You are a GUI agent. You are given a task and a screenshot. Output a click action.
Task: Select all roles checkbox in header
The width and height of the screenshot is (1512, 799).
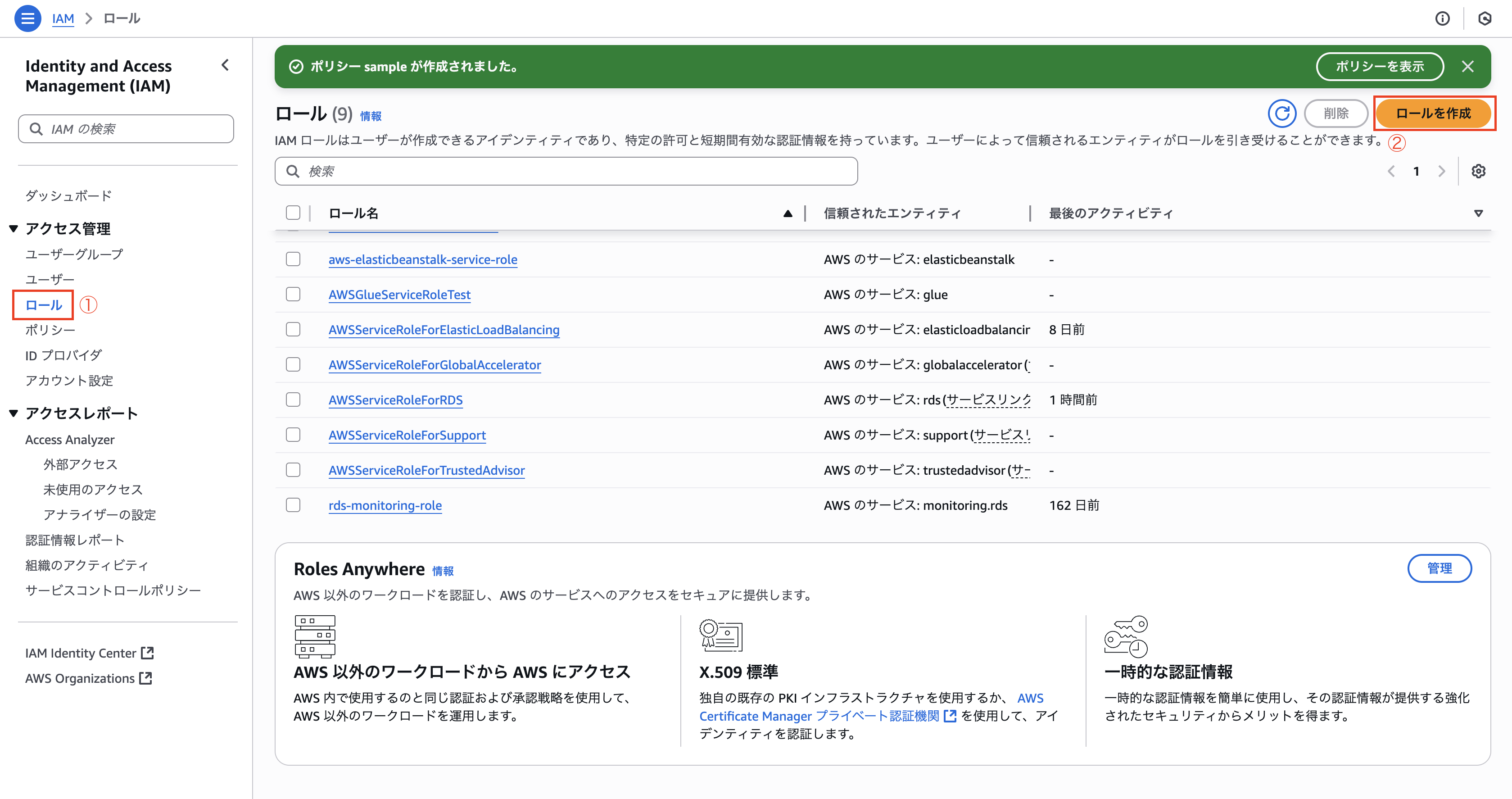point(293,213)
